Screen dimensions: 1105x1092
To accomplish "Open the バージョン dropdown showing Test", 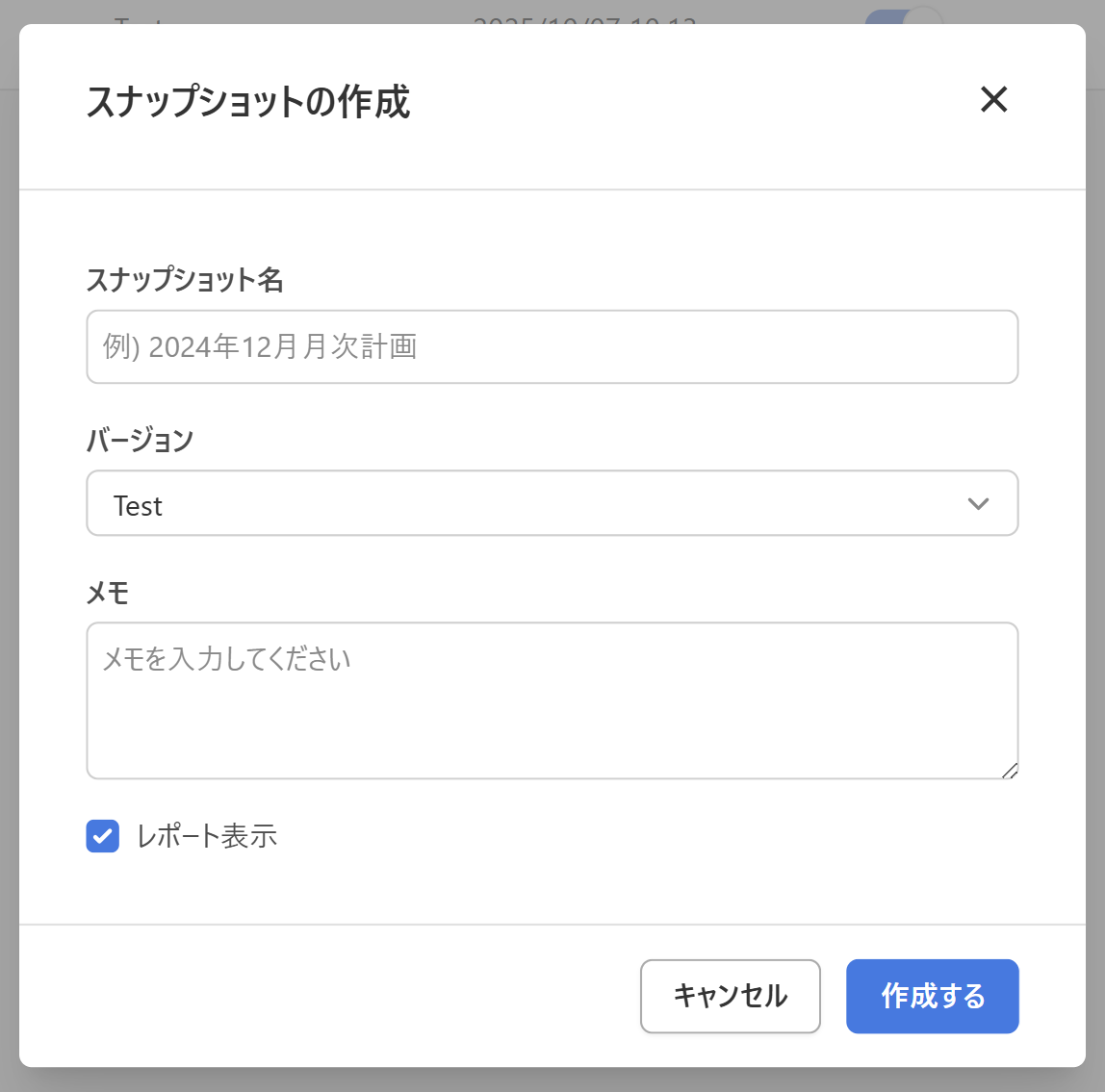I will (552, 503).
